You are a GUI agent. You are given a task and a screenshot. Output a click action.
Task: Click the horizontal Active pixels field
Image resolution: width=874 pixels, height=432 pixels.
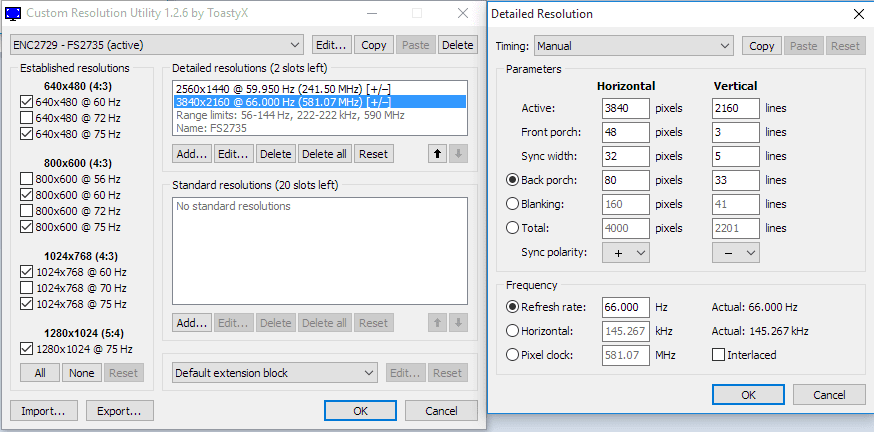coord(626,108)
